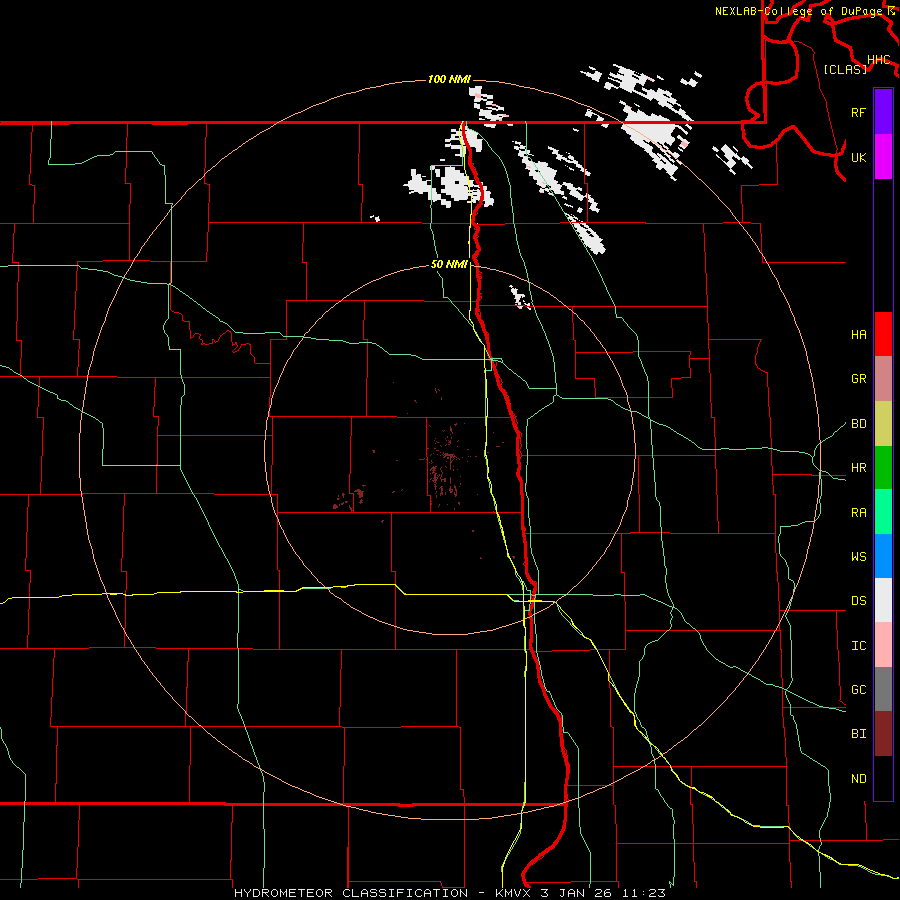Click the 100 NMI range ring label
The image size is (900, 900).
[x=449, y=79]
